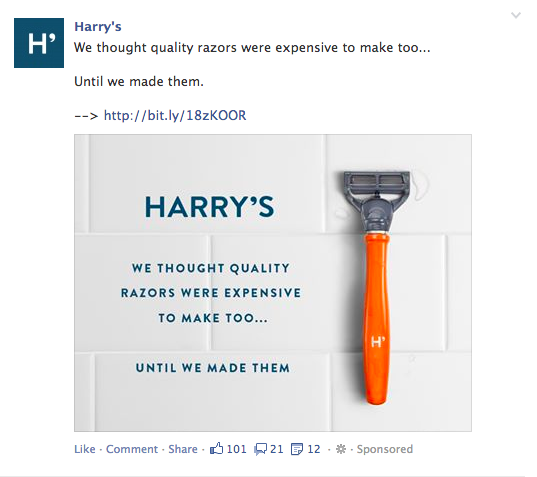Open the bit.ly/18zKOOR link

tap(175, 116)
